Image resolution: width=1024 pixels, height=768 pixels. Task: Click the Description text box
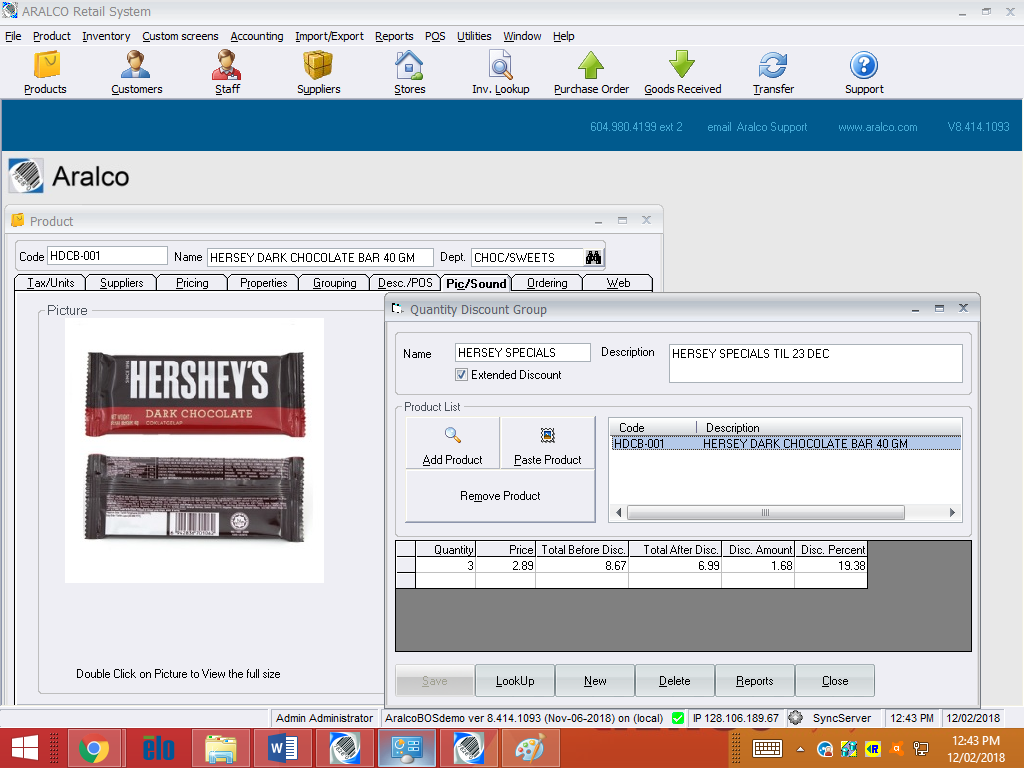tap(815, 363)
